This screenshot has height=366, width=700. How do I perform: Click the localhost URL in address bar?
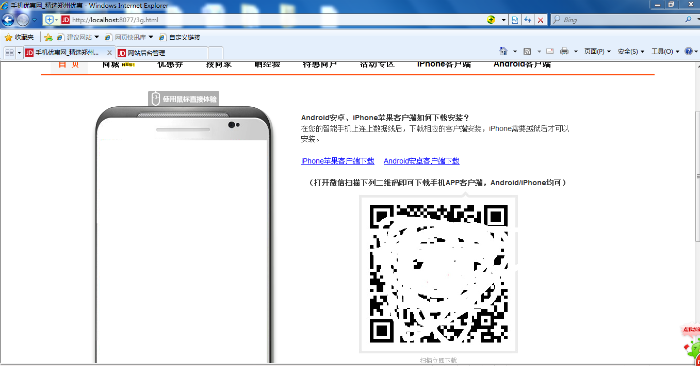(x=115, y=20)
